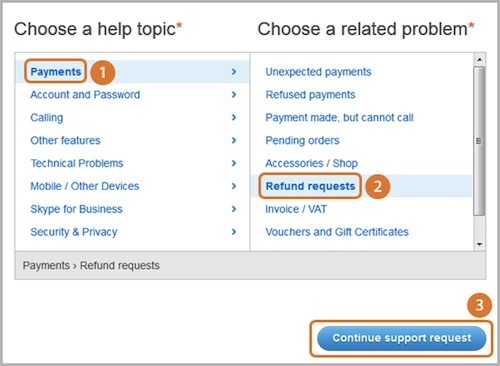The height and width of the screenshot is (366, 500).
Task: Click the Other features row chevron
Action: tap(234, 140)
